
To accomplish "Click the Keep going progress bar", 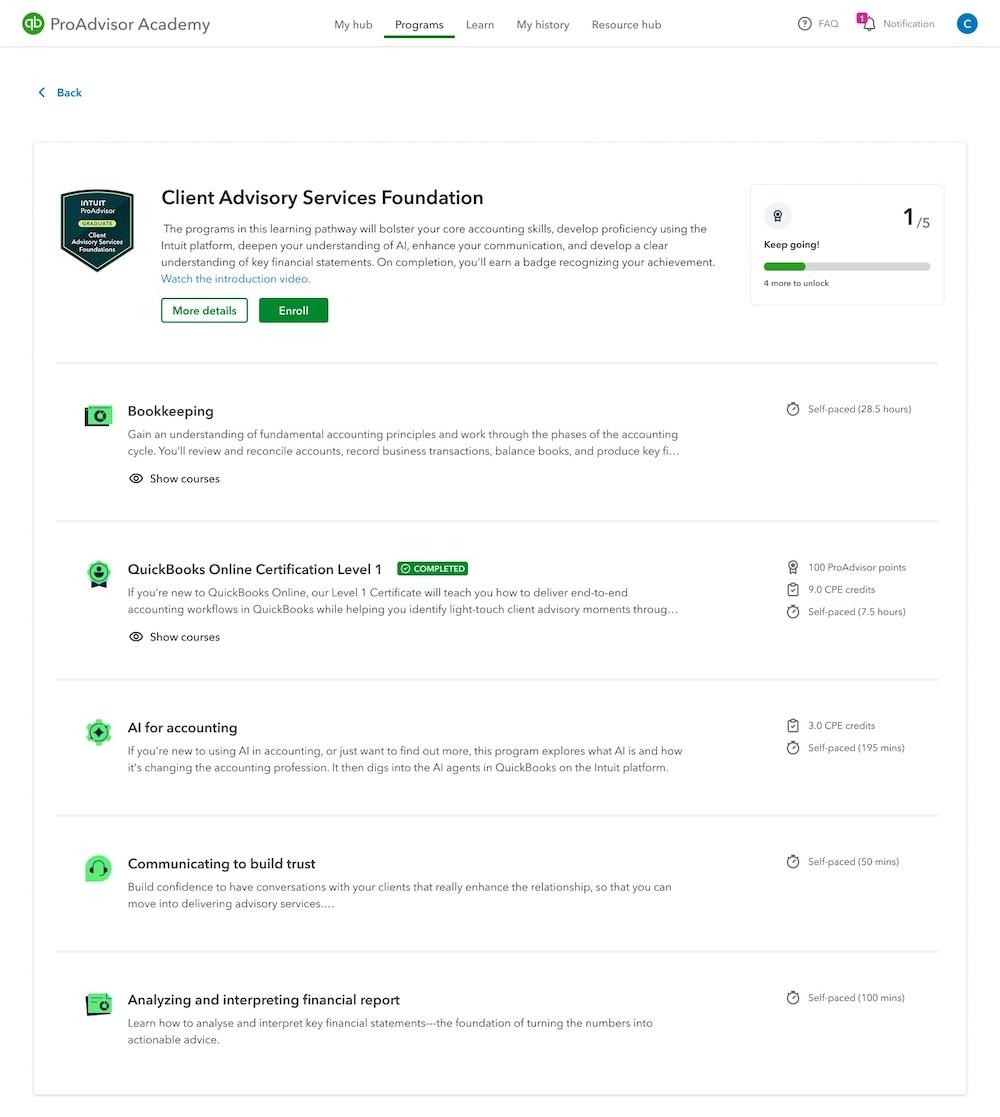I will [x=847, y=266].
